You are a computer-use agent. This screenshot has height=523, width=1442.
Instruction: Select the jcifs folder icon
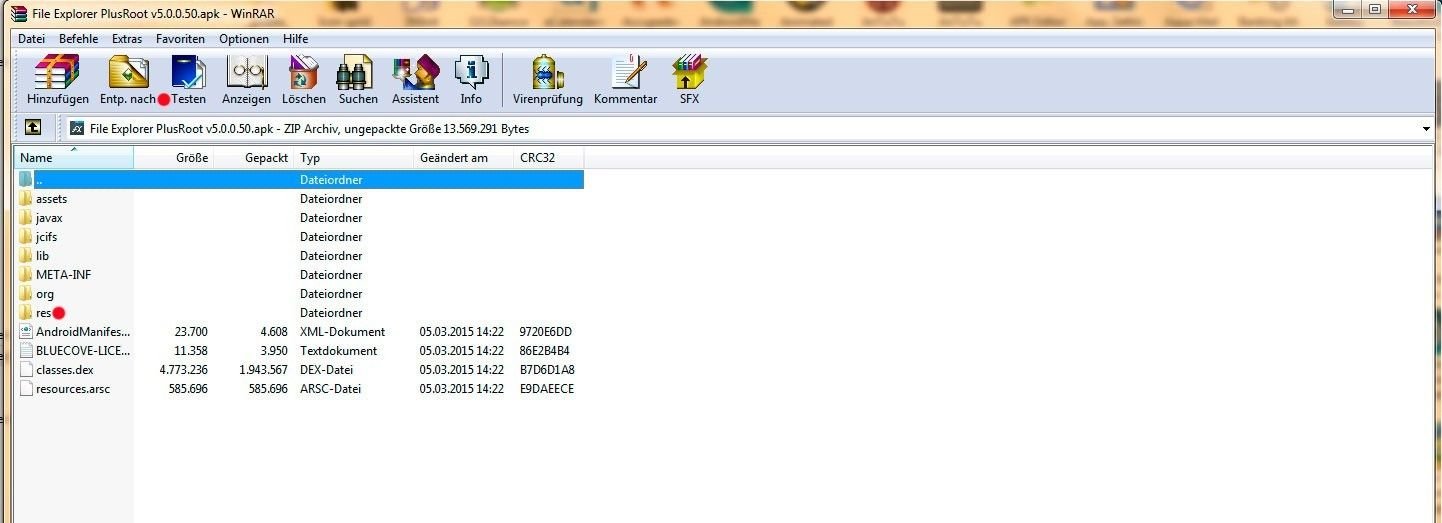coord(26,237)
